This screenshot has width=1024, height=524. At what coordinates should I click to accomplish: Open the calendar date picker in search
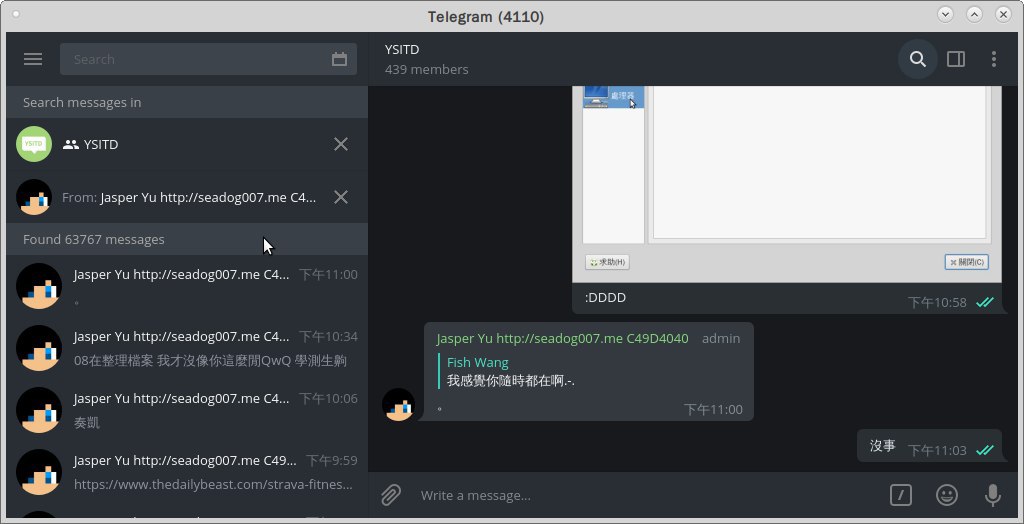point(339,59)
